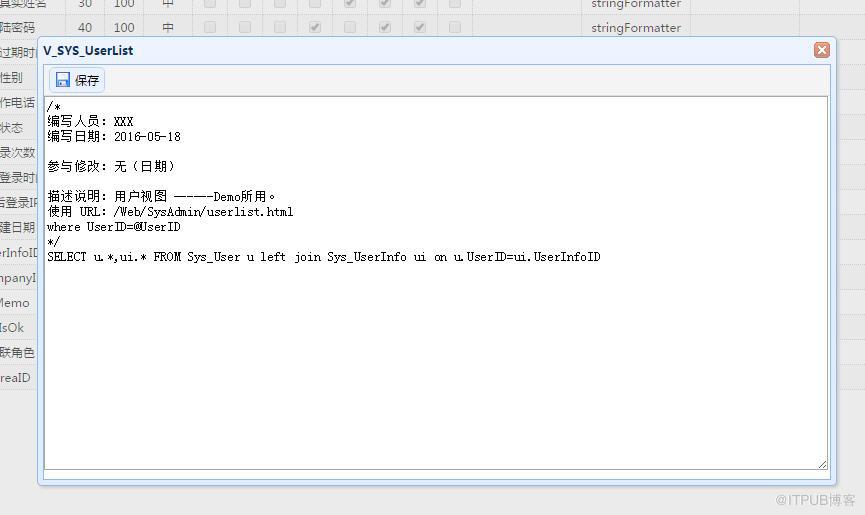The height and width of the screenshot is (515, 865).
Task: Select the 录次数 row in background table
Action: (18, 153)
